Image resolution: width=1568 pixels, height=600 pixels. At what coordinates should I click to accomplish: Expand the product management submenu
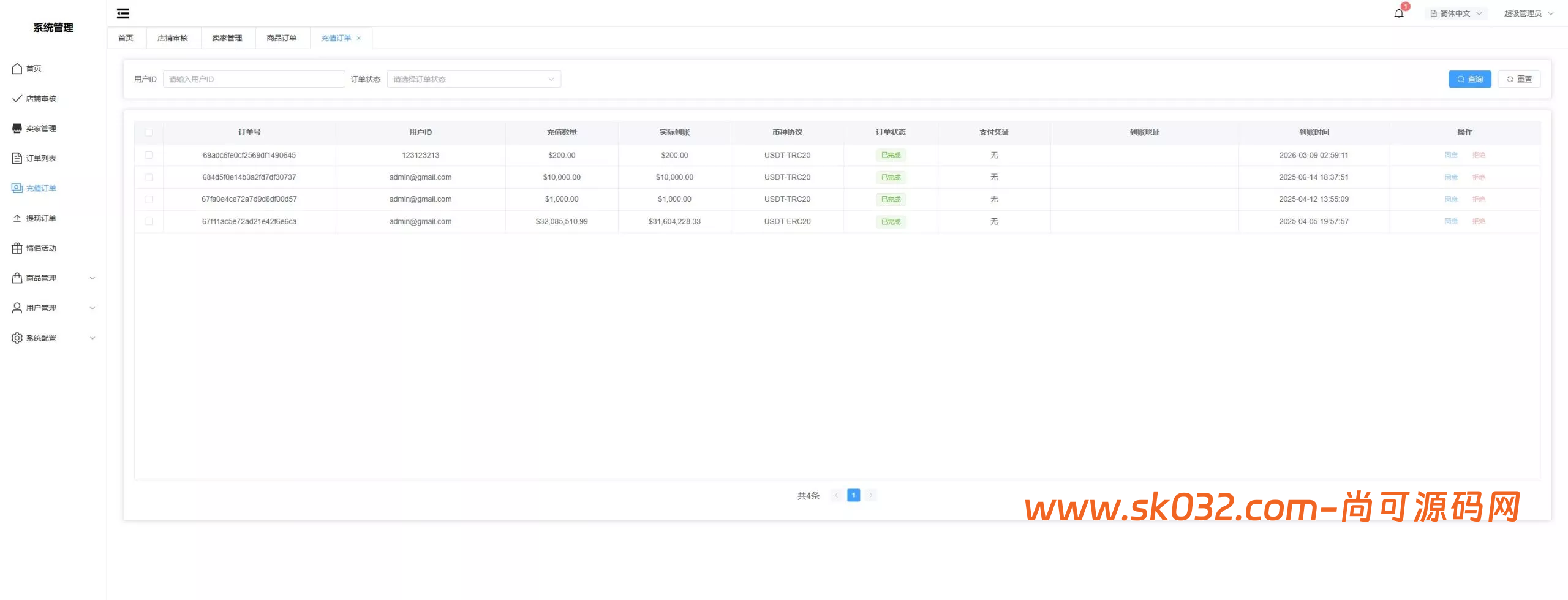point(92,278)
